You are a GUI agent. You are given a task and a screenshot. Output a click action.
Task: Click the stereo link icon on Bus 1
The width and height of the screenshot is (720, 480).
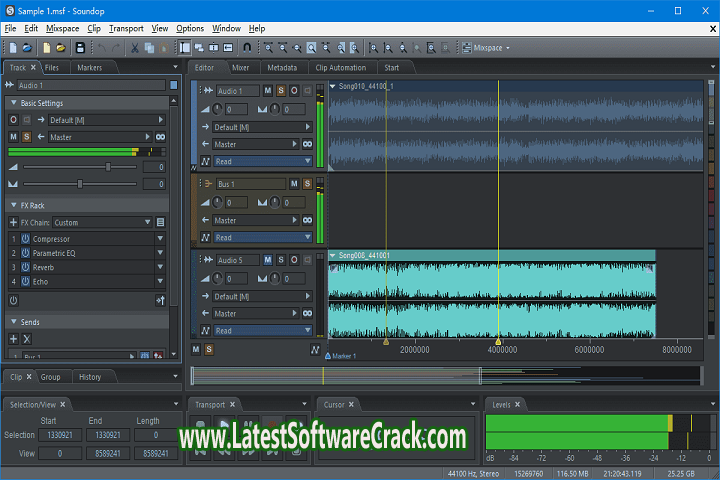coord(307,220)
